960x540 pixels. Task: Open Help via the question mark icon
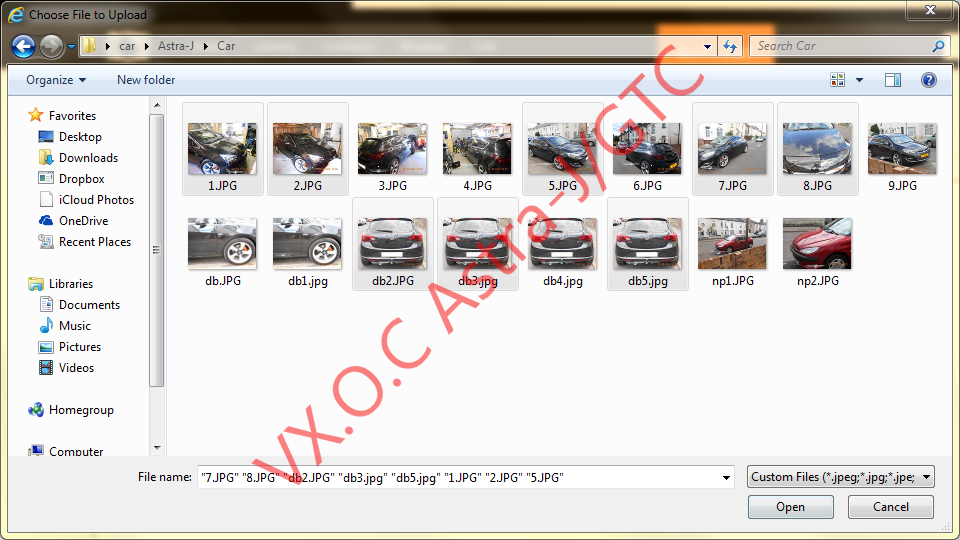pyautogui.click(x=928, y=80)
